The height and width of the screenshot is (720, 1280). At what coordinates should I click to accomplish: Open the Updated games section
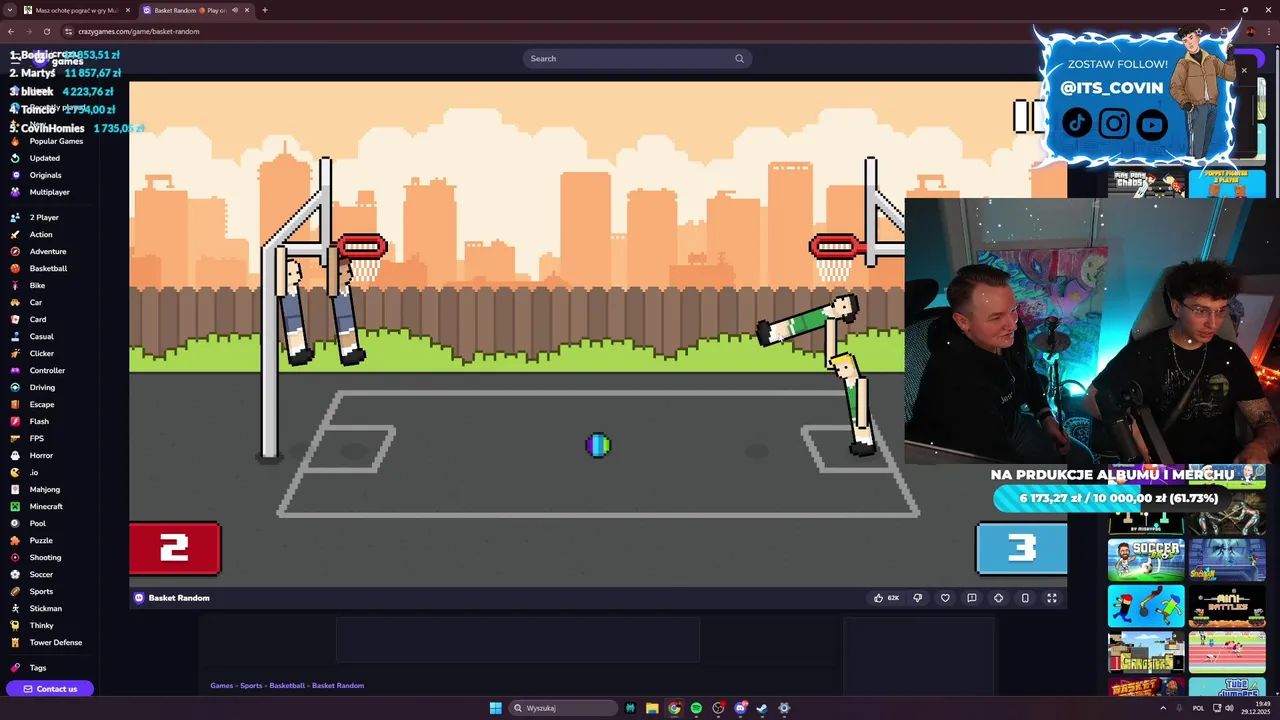pyautogui.click(x=45, y=158)
